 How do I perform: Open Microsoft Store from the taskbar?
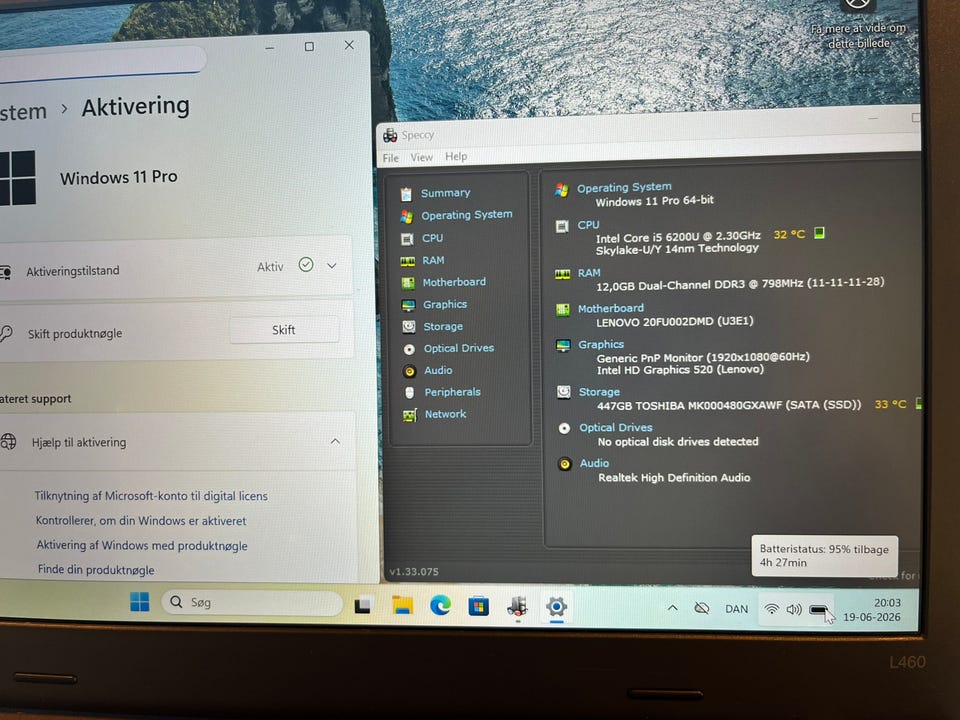(x=478, y=607)
